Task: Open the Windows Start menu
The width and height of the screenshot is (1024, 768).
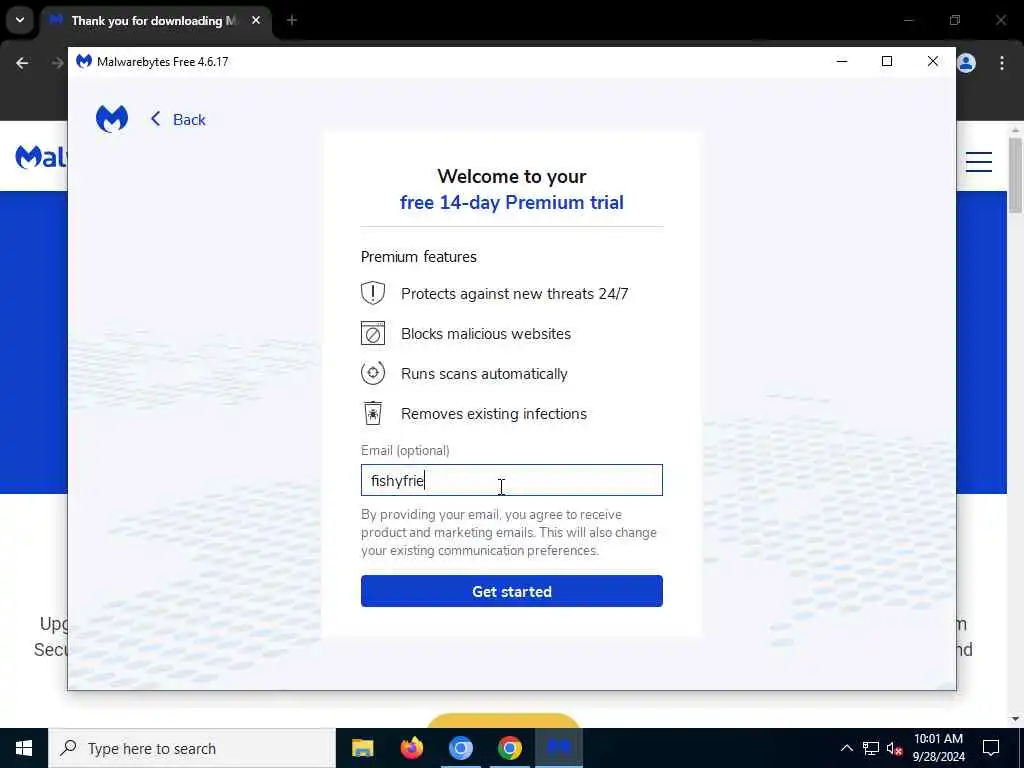Action: [24, 748]
